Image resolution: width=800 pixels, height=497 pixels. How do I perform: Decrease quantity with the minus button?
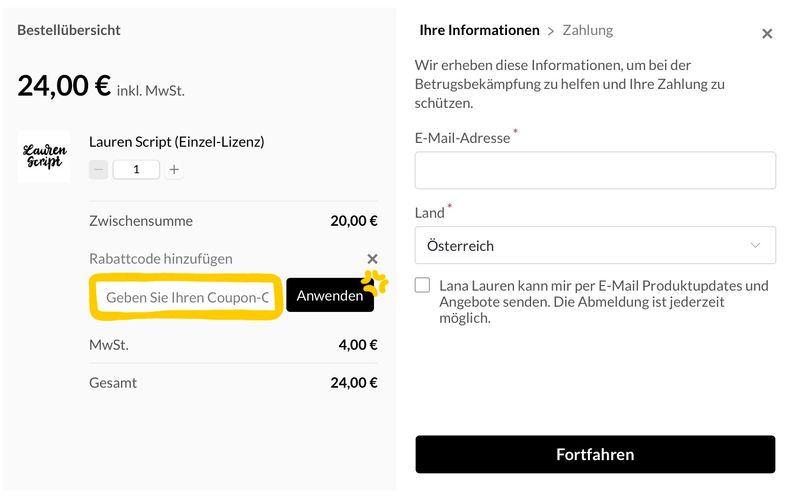click(98, 170)
